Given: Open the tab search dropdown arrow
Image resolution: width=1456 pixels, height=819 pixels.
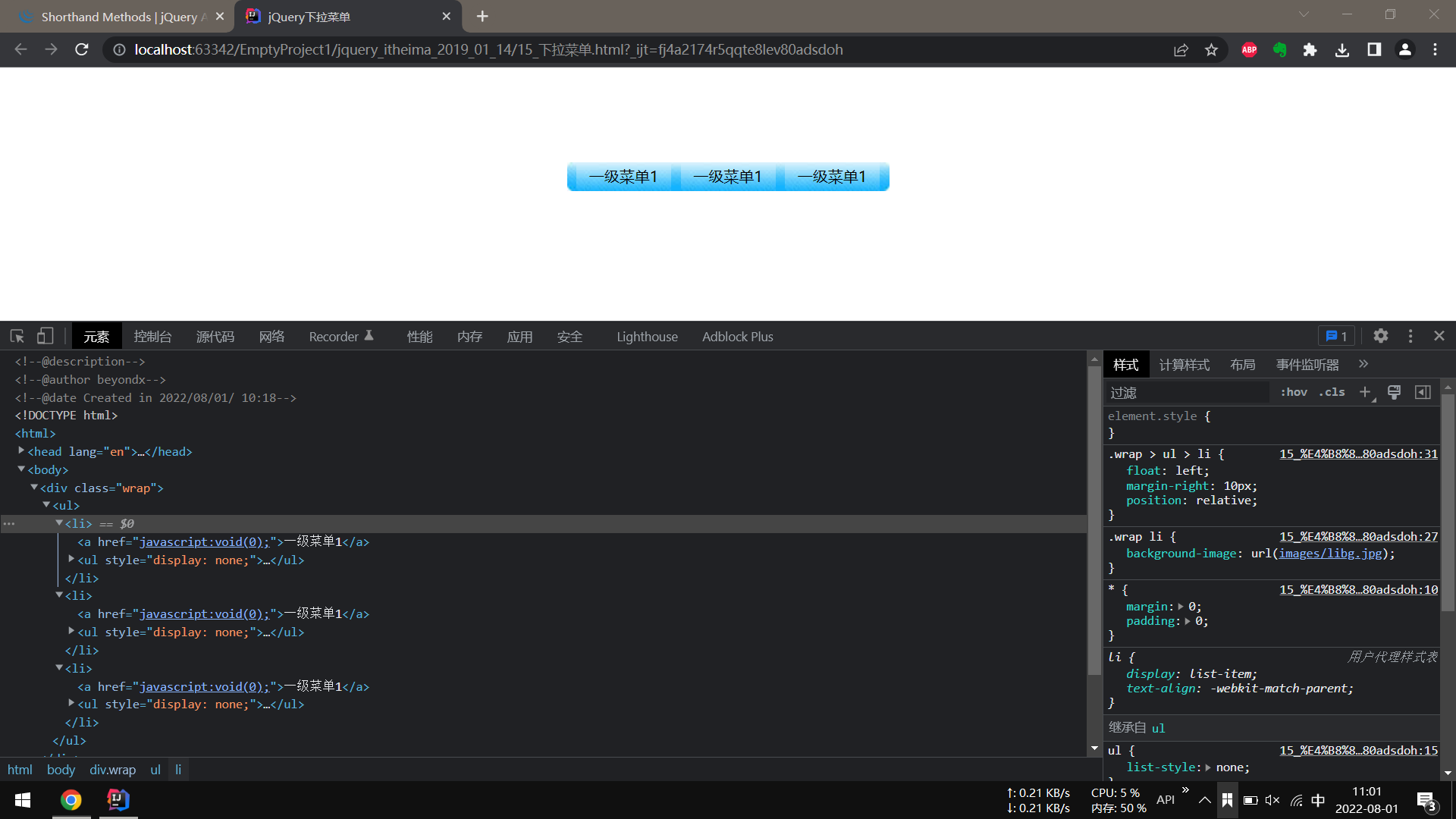Looking at the screenshot, I should [x=1304, y=14].
